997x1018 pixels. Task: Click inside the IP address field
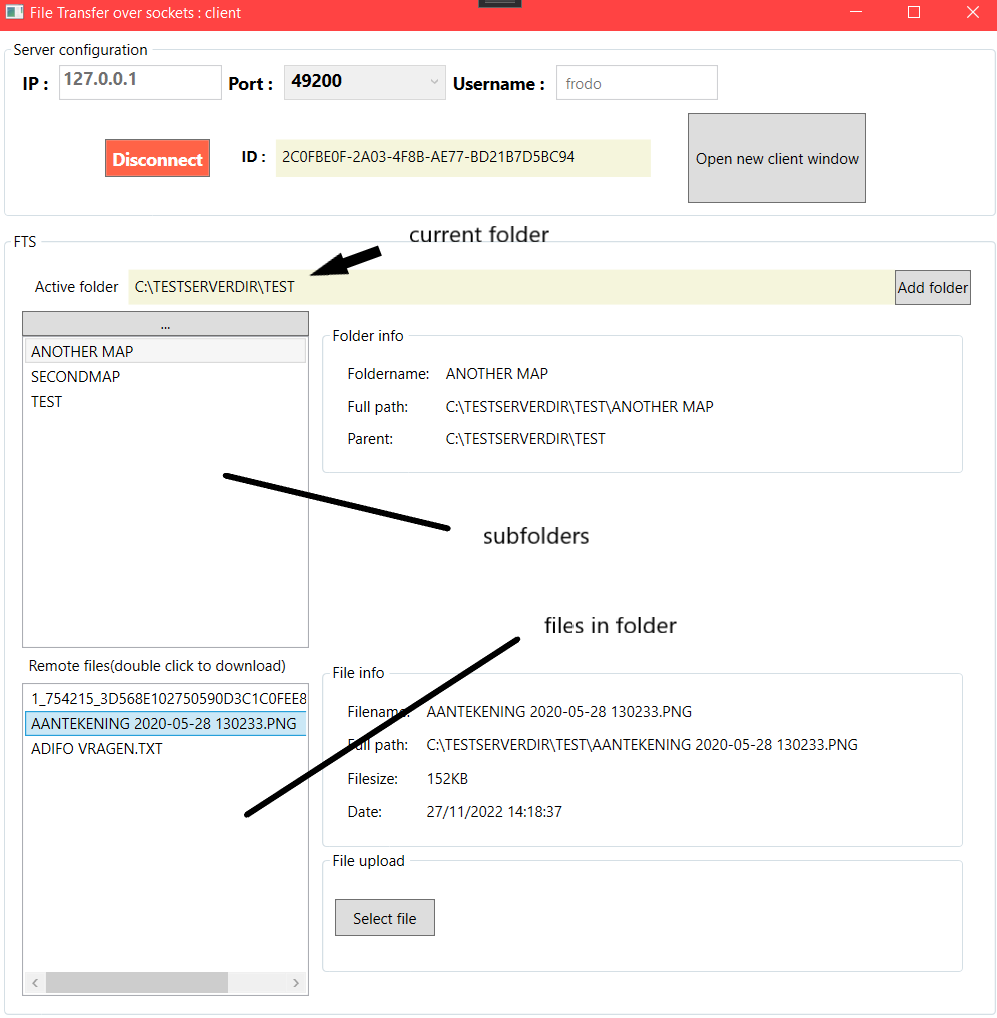tap(139, 82)
